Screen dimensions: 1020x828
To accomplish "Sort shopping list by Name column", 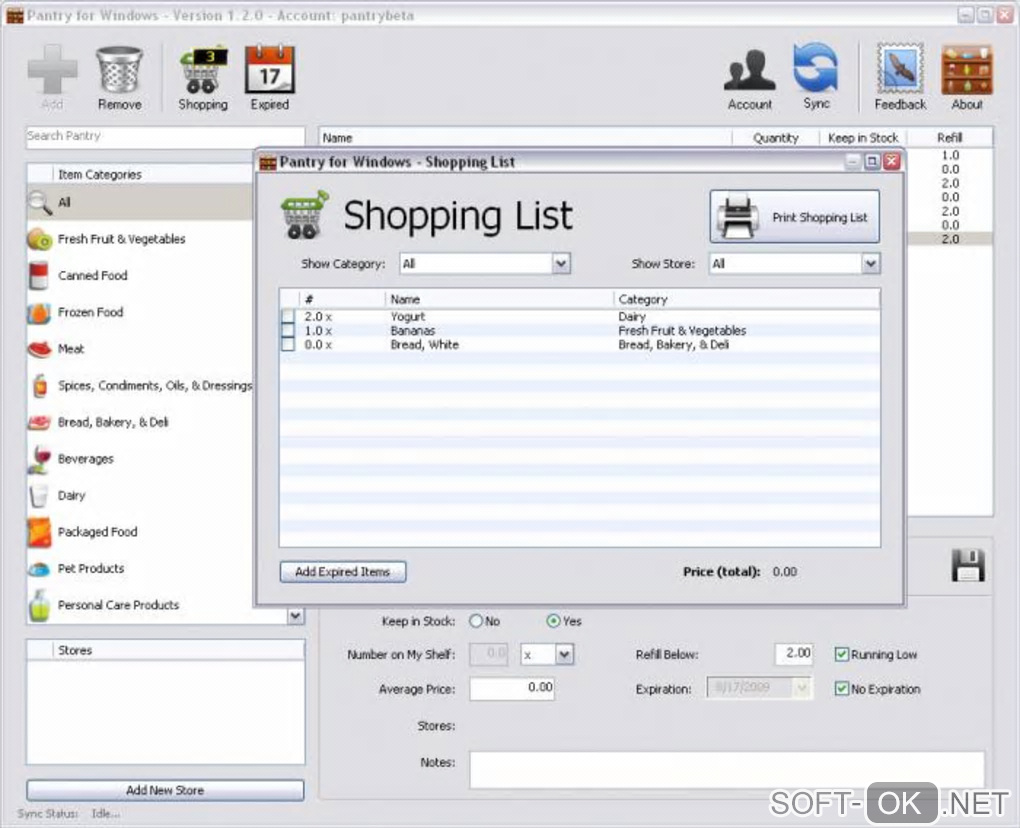I will (x=499, y=299).
